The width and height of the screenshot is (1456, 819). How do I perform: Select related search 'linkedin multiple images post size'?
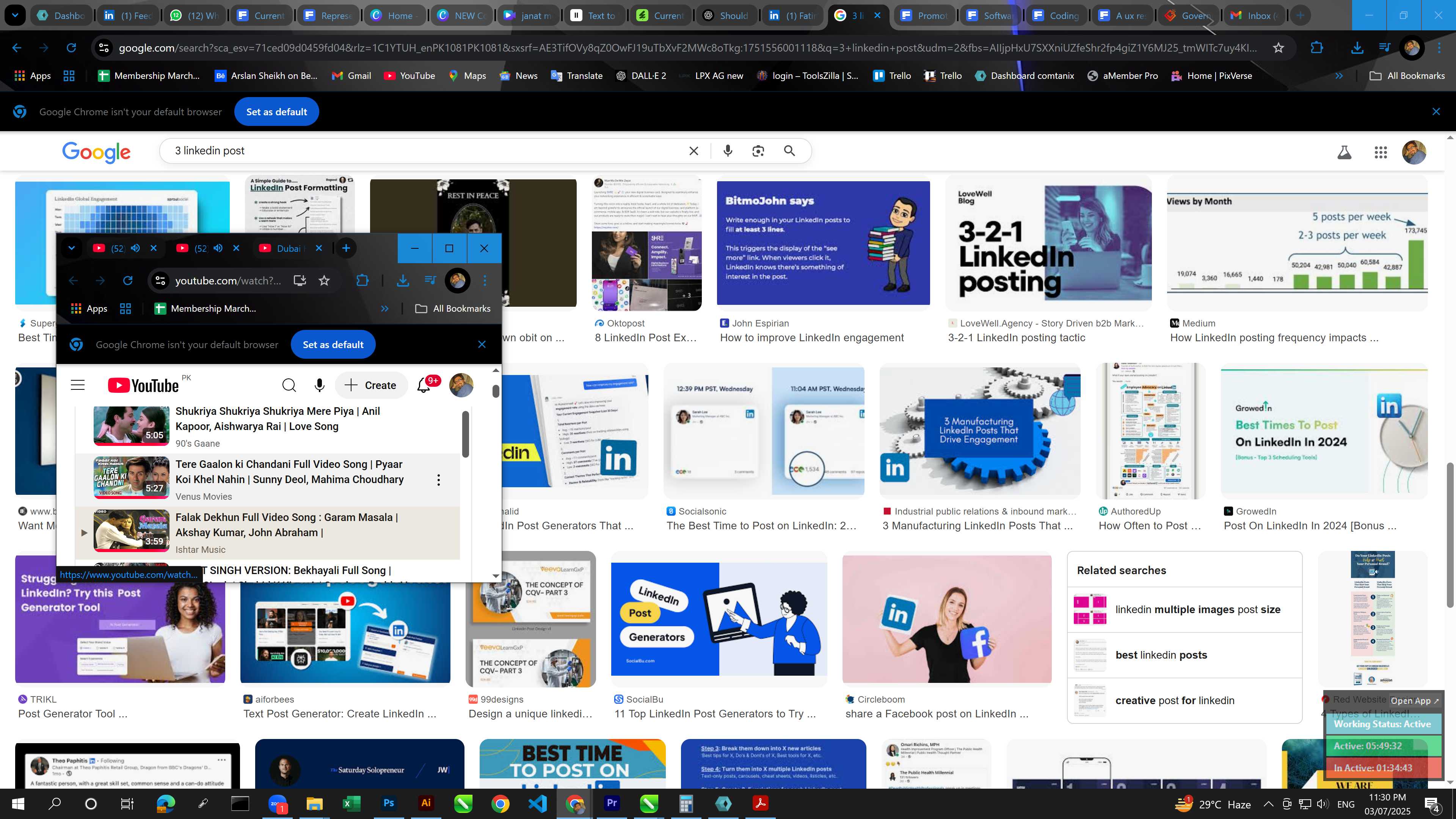(x=1184, y=609)
